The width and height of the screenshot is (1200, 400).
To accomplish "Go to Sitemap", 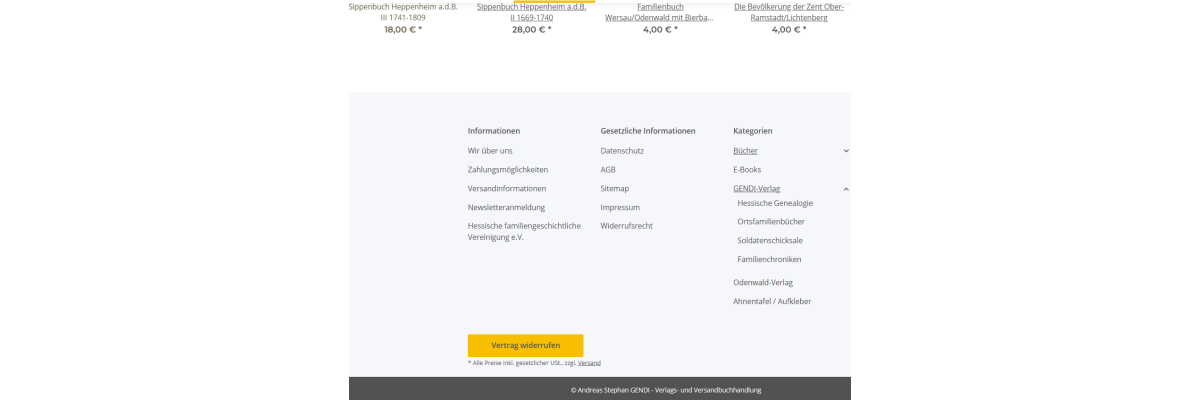I will coord(615,189).
